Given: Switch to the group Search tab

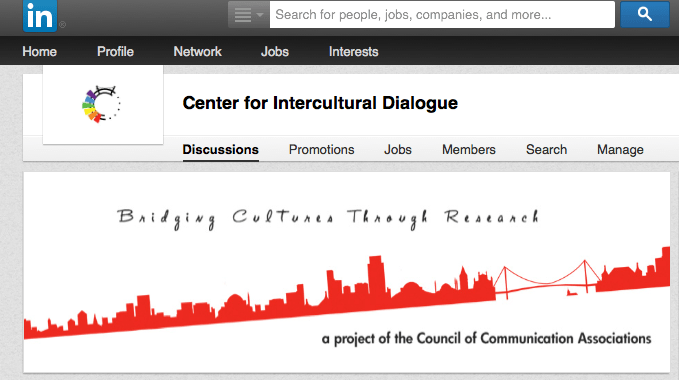Looking at the screenshot, I should tap(546, 150).
